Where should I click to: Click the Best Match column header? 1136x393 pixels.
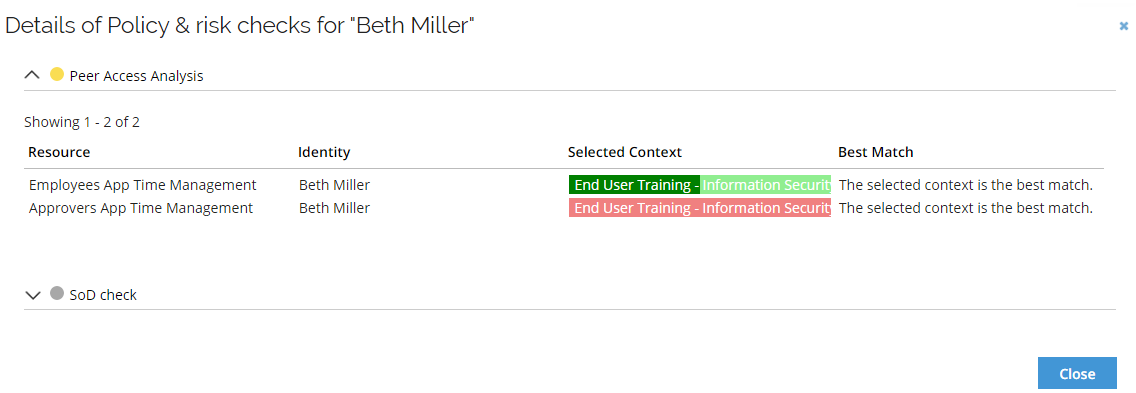875,152
